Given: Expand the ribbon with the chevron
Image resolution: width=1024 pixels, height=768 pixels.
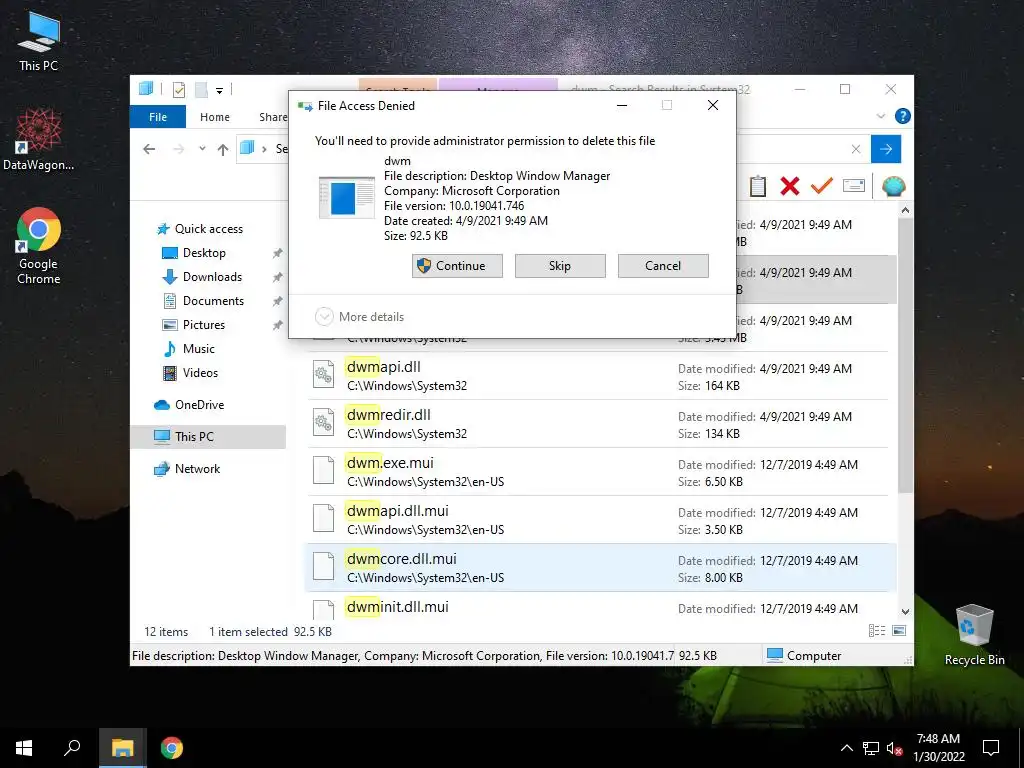Looking at the screenshot, I should tap(881, 116).
